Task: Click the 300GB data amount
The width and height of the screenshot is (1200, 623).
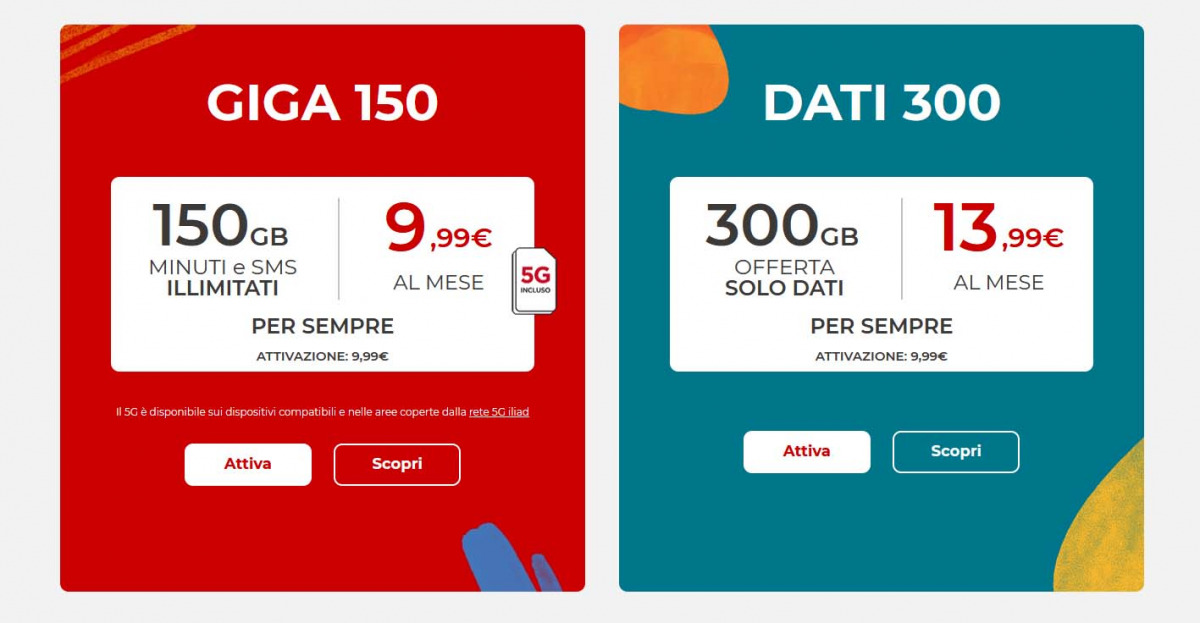Action: click(781, 227)
